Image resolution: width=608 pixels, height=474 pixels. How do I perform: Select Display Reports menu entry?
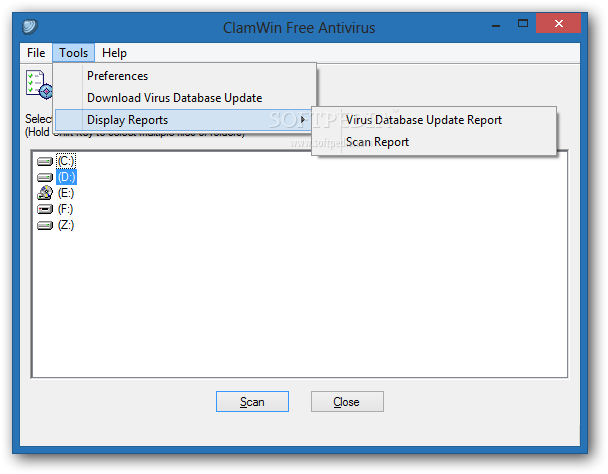185,120
